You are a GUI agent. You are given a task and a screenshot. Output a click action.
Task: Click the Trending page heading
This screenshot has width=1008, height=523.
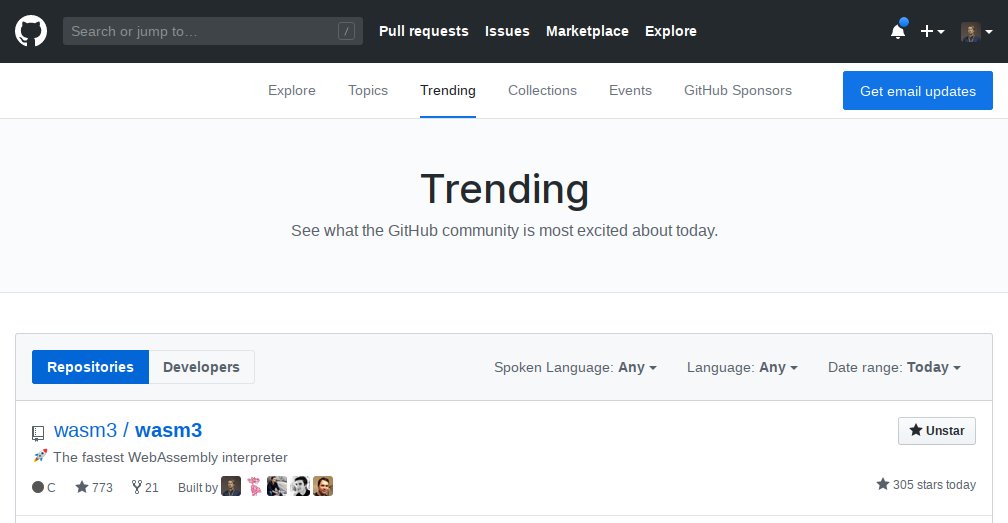[504, 189]
